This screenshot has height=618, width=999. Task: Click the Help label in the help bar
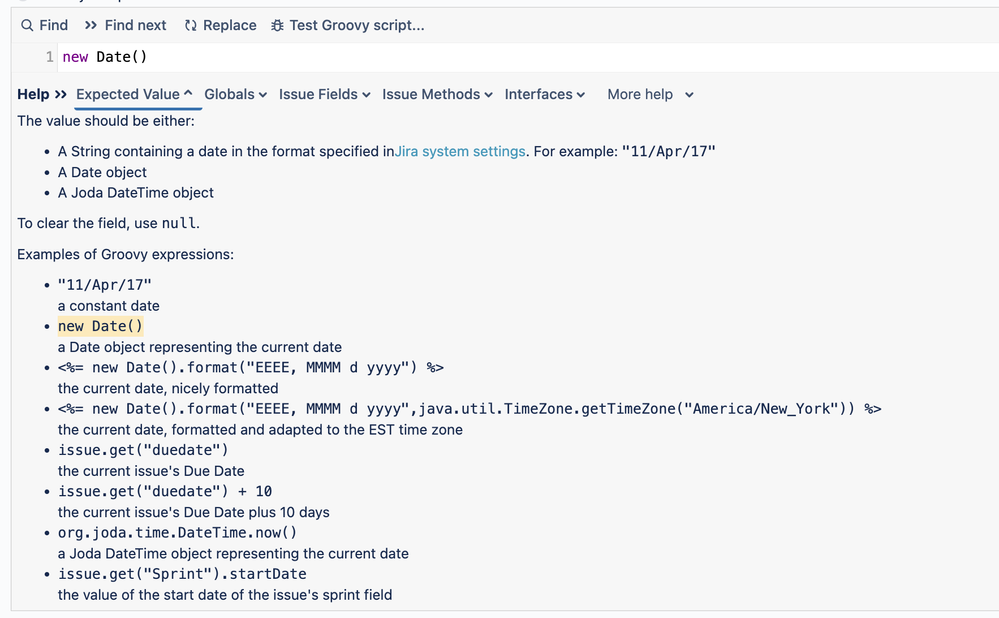point(32,94)
